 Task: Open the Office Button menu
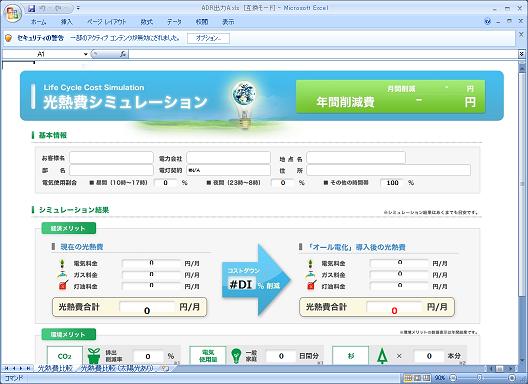click(x=13, y=13)
